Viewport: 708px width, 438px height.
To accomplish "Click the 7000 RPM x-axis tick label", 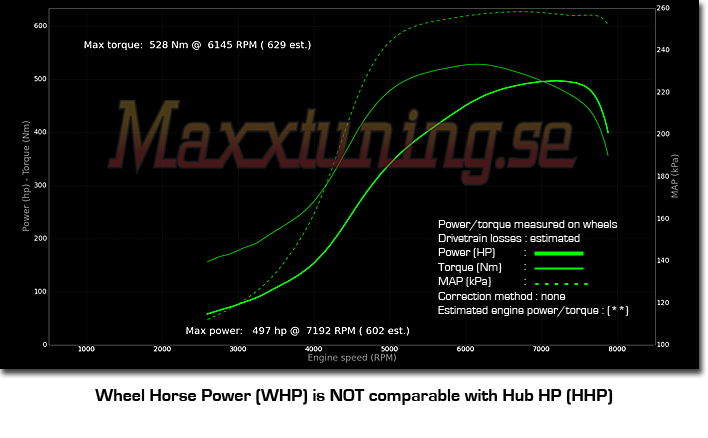I will click(x=541, y=349).
